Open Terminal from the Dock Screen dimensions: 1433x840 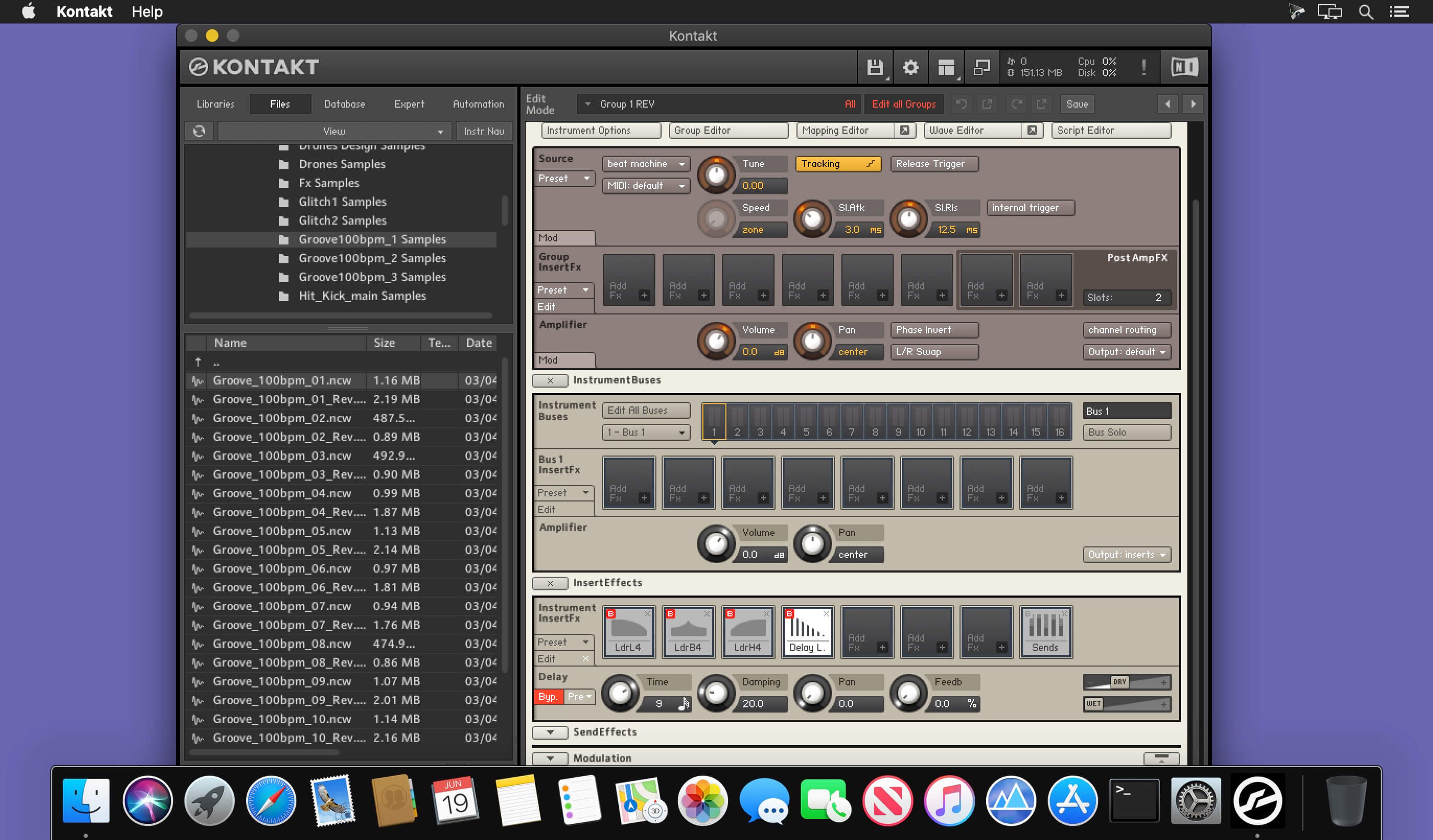click(1134, 801)
